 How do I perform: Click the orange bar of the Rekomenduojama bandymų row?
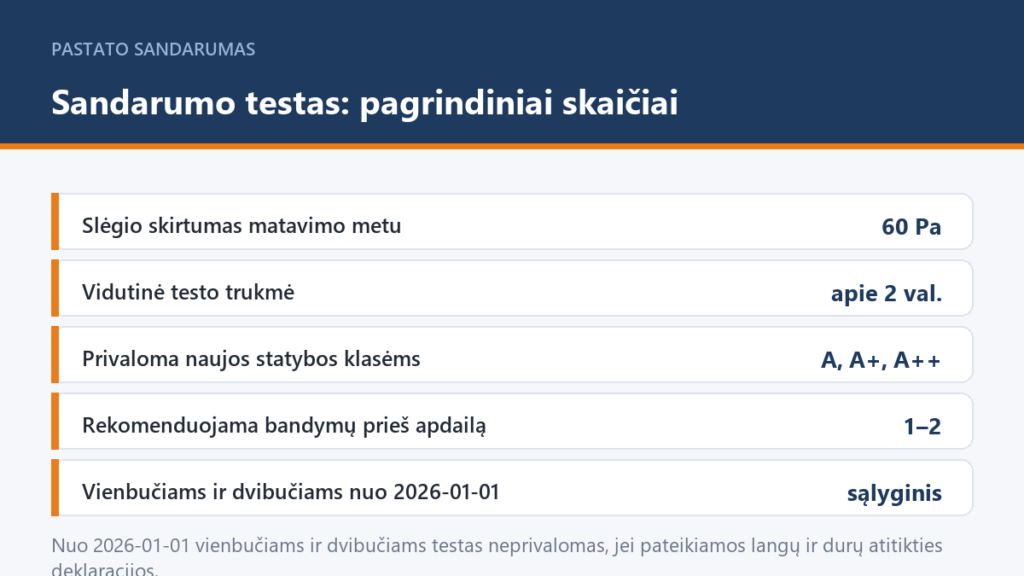pos(56,421)
